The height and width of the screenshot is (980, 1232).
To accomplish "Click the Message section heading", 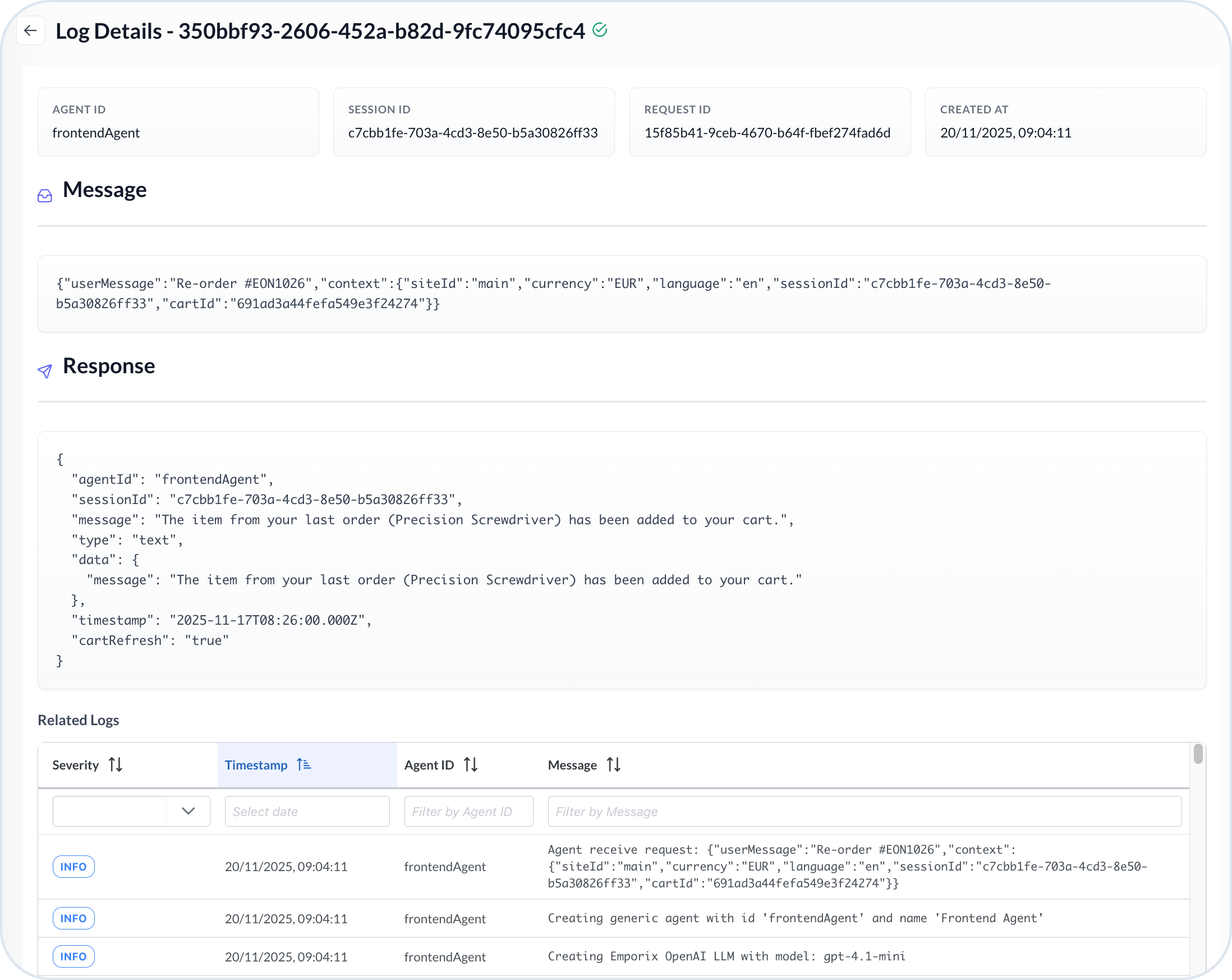I will click(x=104, y=189).
